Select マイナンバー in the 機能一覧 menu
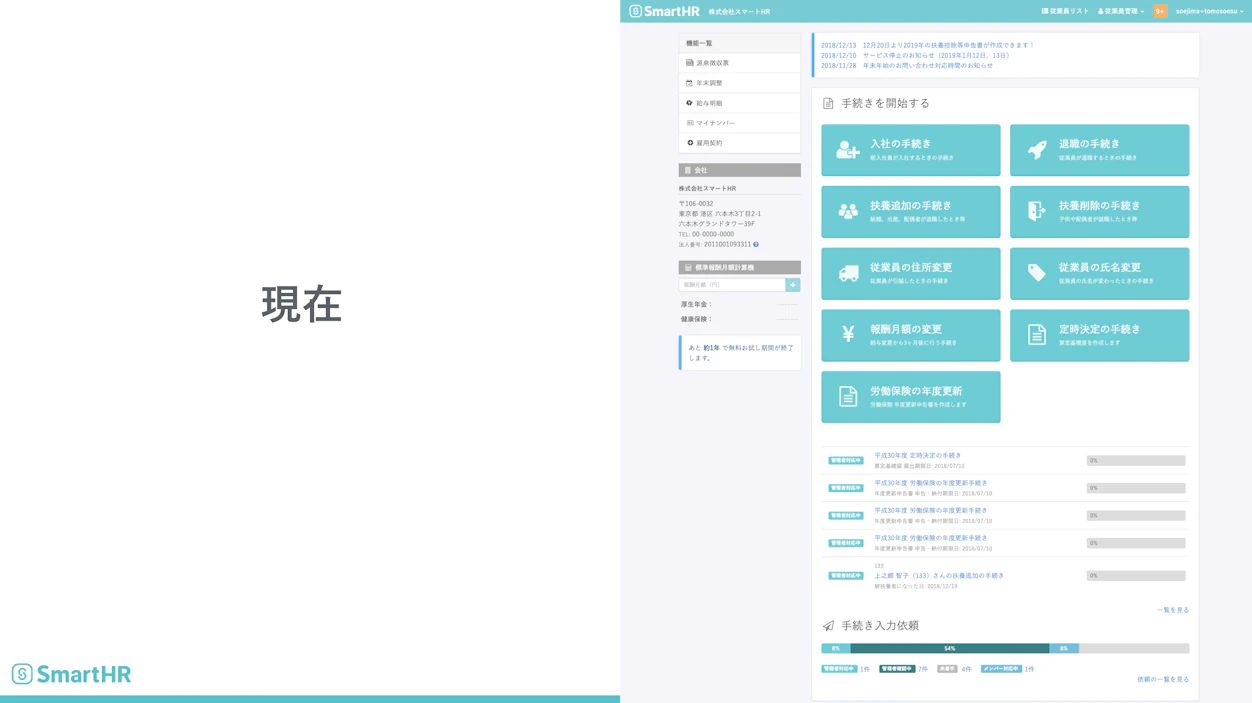The width and height of the screenshot is (1252, 703). pos(739,123)
